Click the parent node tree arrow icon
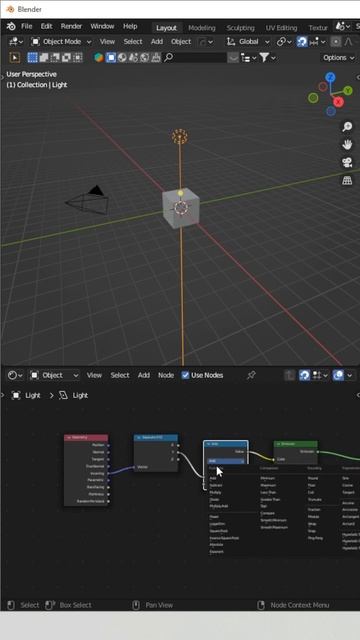The width and height of the screenshot is (360, 640). (x=289, y=375)
